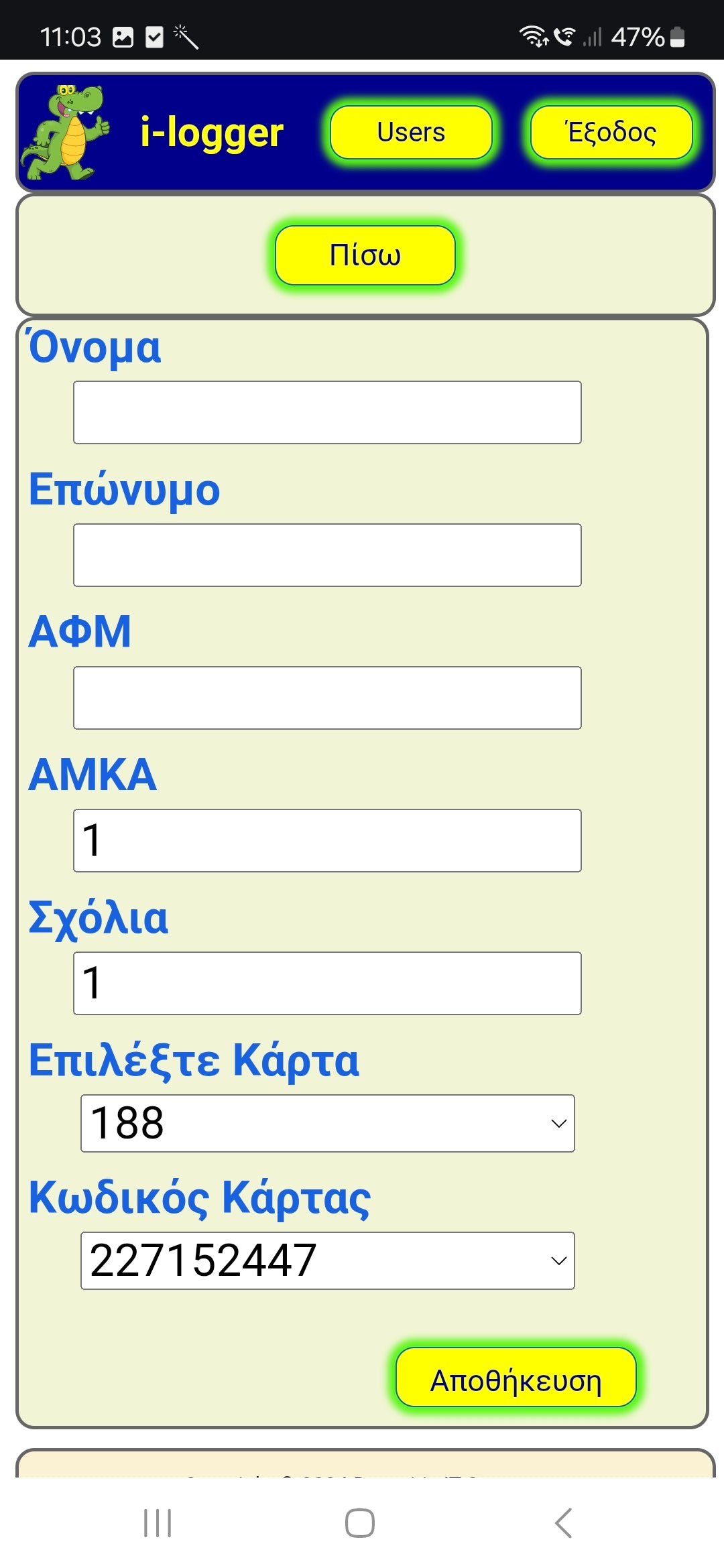Focus the Όνομα text field
Image resolution: width=724 pixels, height=1568 pixels.
[327, 412]
